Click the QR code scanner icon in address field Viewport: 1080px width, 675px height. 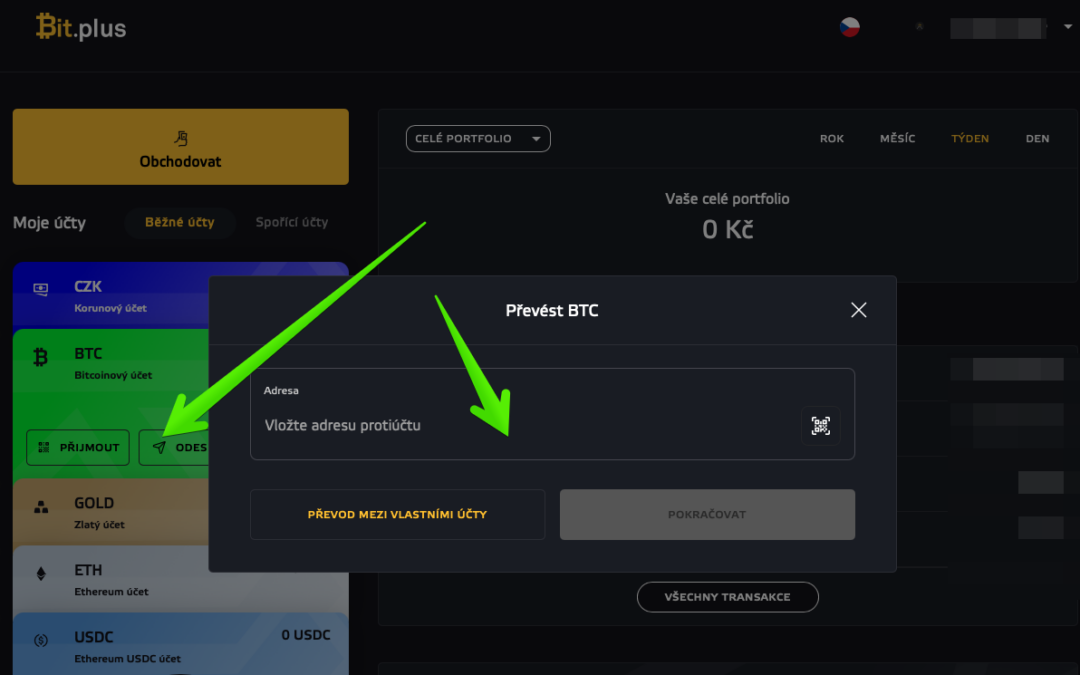coord(820,426)
